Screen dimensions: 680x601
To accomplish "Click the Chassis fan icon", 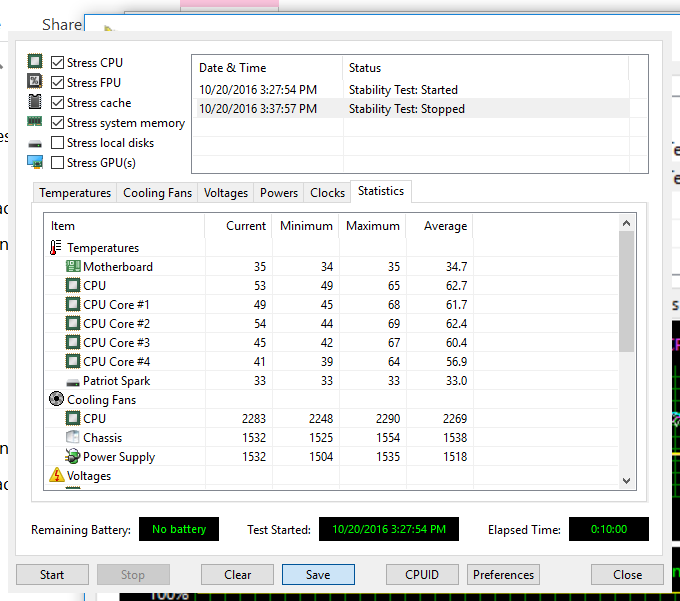I will [x=73, y=437].
